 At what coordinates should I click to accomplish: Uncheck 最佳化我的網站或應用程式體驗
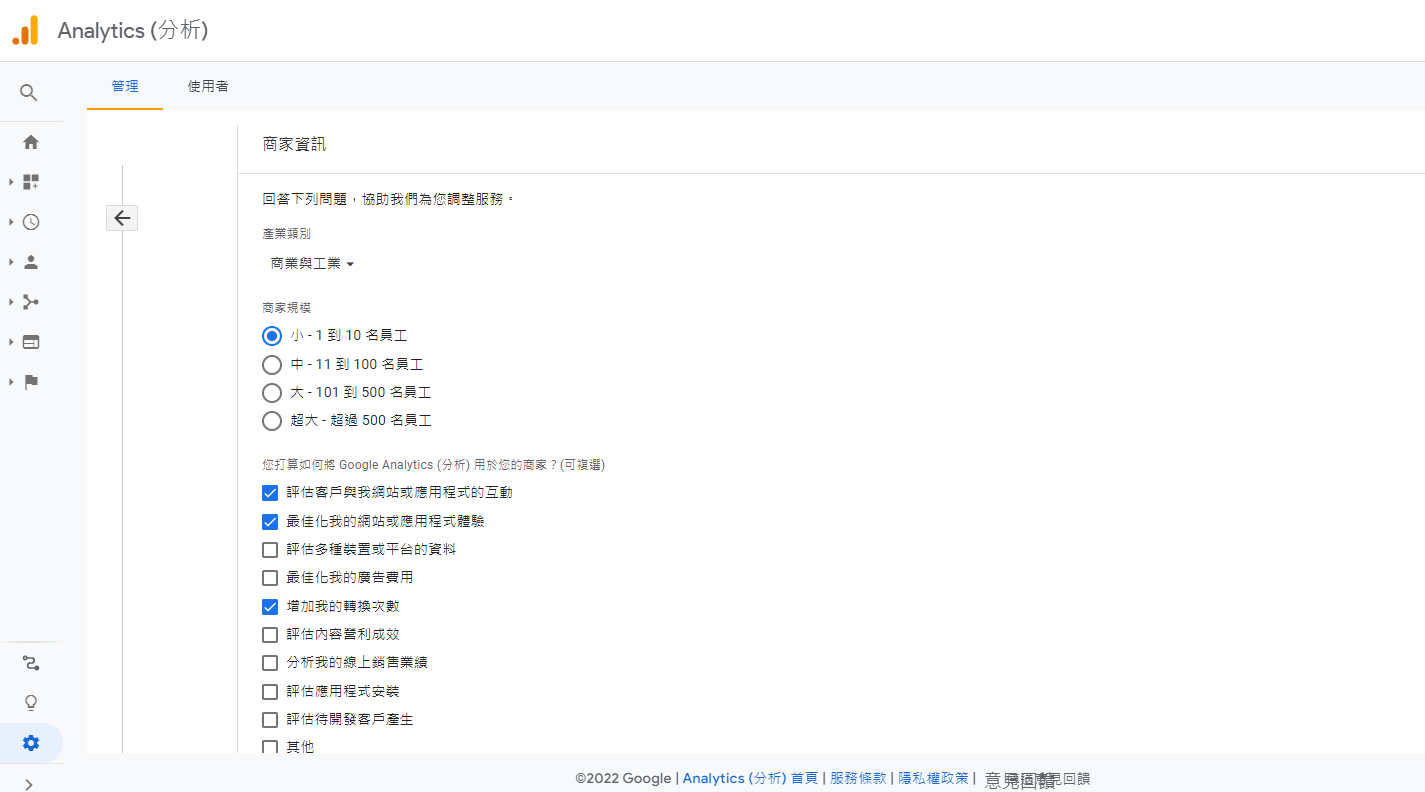point(270,521)
